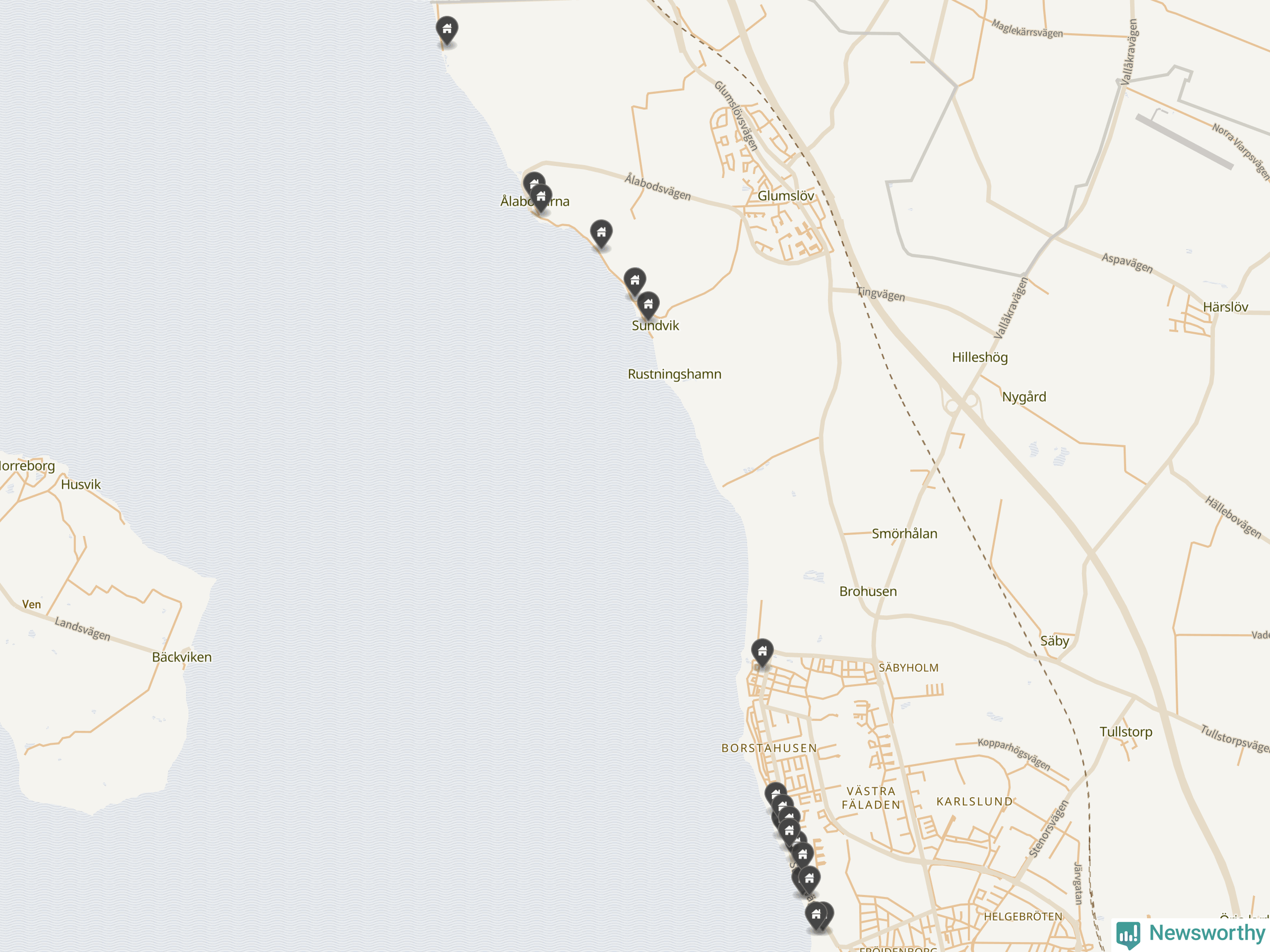Click the Rustningshamn place label
Image resolution: width=1270 pixels, height=952 pixels.
click(x=674, y=374)
